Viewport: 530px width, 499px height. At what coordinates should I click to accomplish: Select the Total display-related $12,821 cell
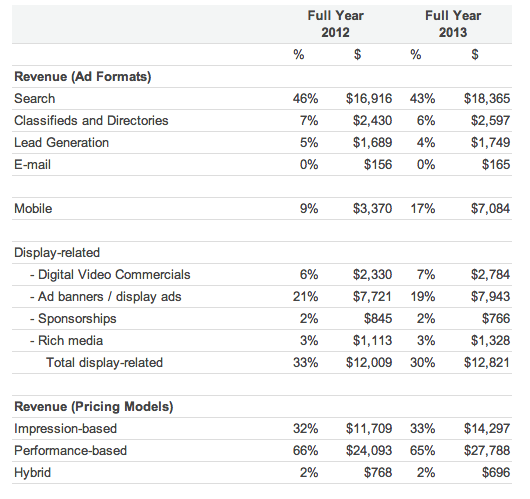tap(487, 362)
